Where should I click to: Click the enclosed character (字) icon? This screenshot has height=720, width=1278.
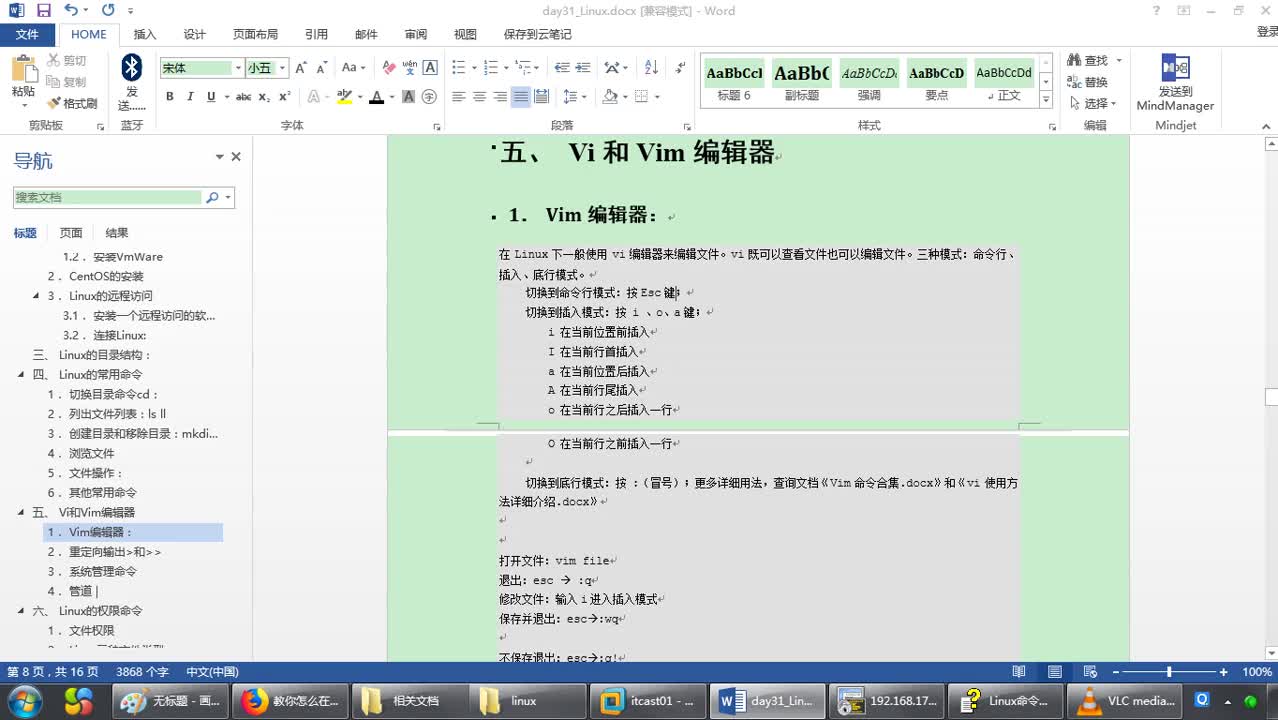coord(429,97)
